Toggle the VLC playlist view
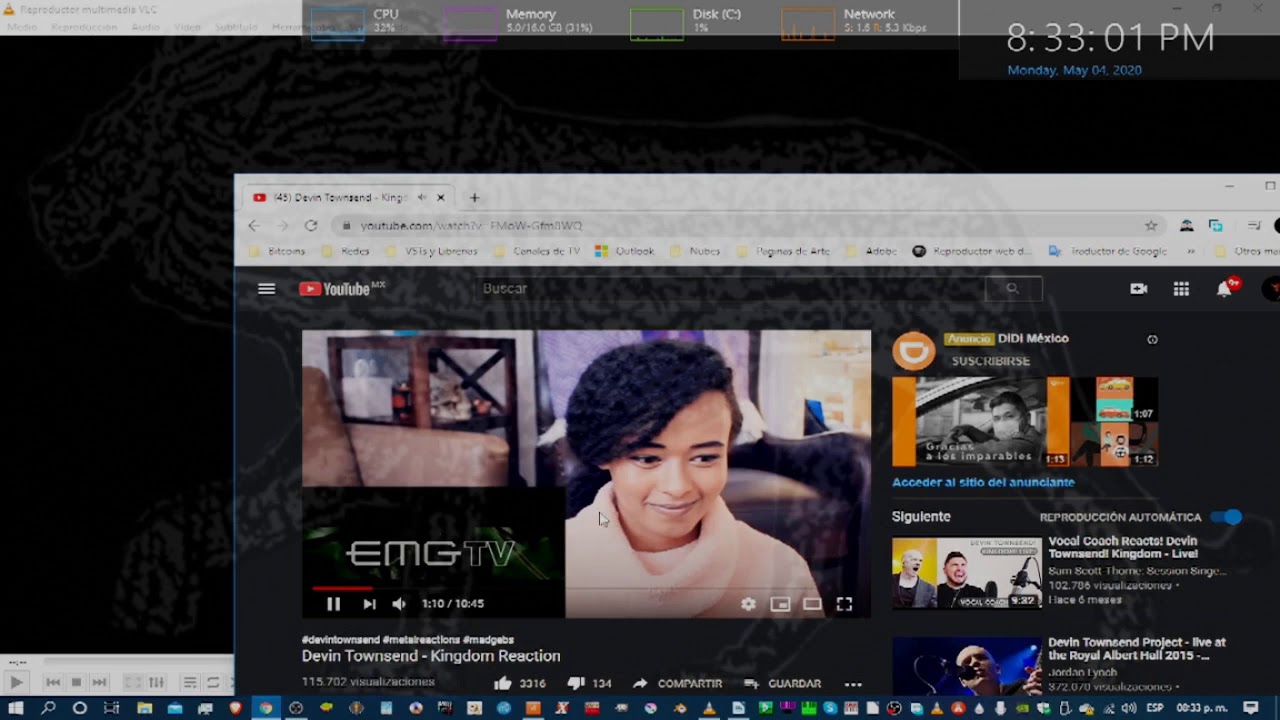Screen dimensions: 1280x720 click(x=190, y=683)
